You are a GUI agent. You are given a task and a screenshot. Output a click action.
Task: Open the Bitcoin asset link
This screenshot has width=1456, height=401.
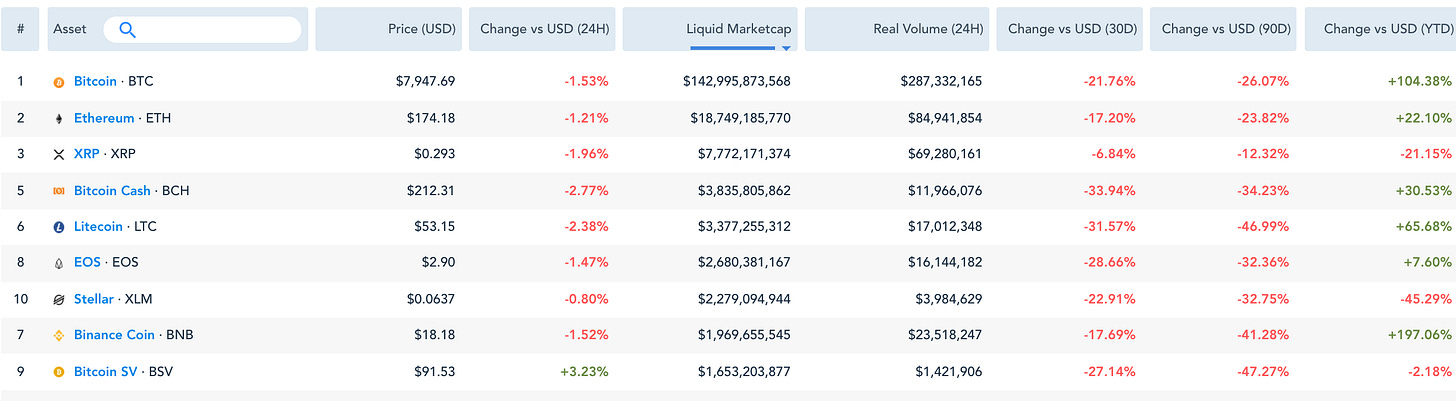[95, 82]
